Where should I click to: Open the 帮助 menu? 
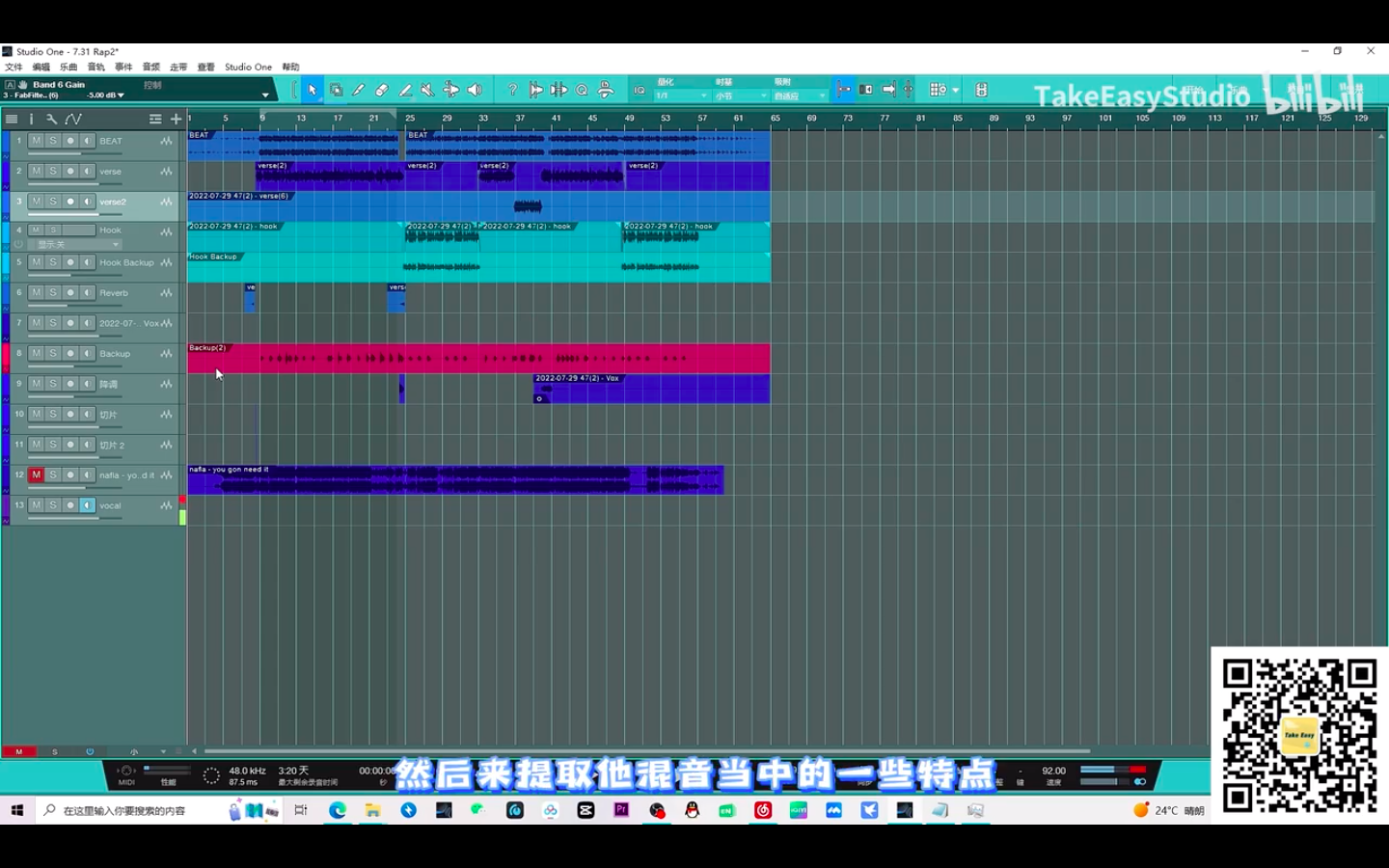pos(290,67)
